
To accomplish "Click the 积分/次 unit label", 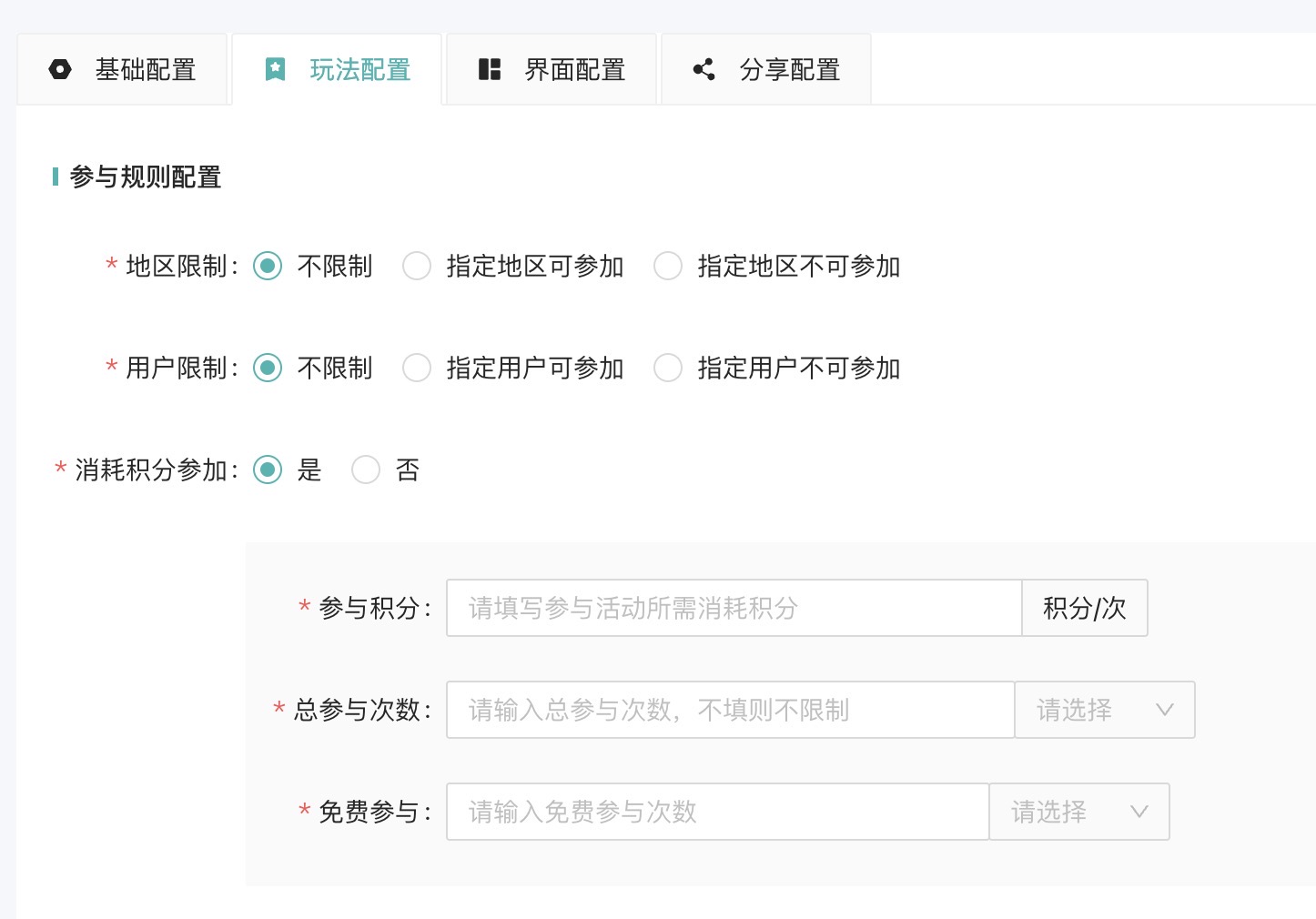I will click(1085, 608).
